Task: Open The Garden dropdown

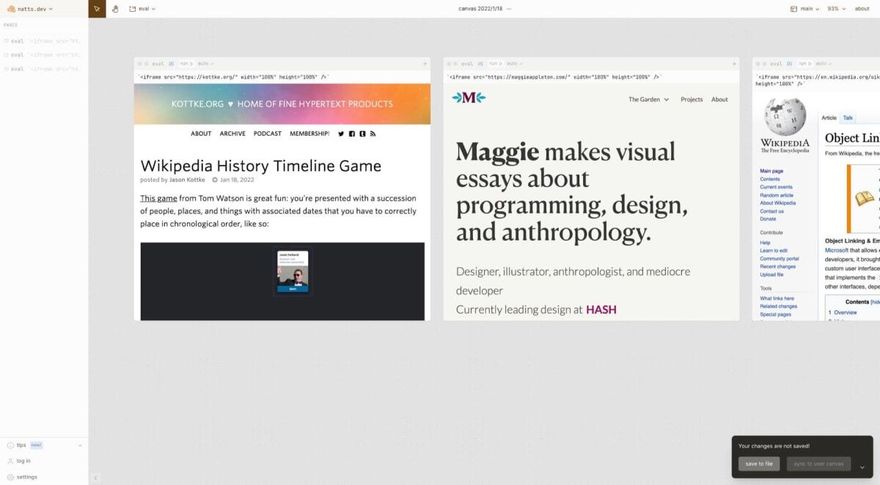Action: (x=648, y=99)
